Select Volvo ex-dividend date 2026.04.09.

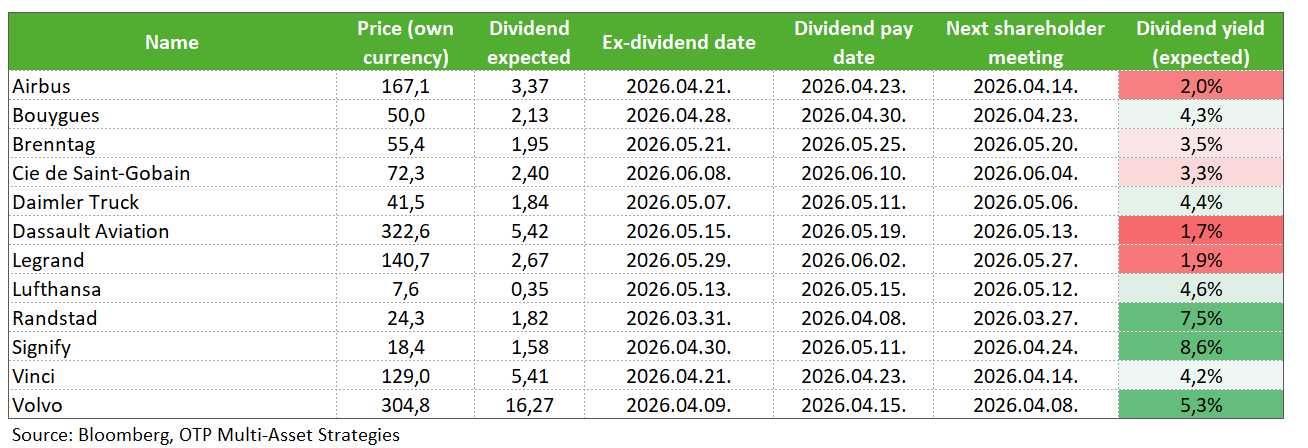[x=678, y=406]
